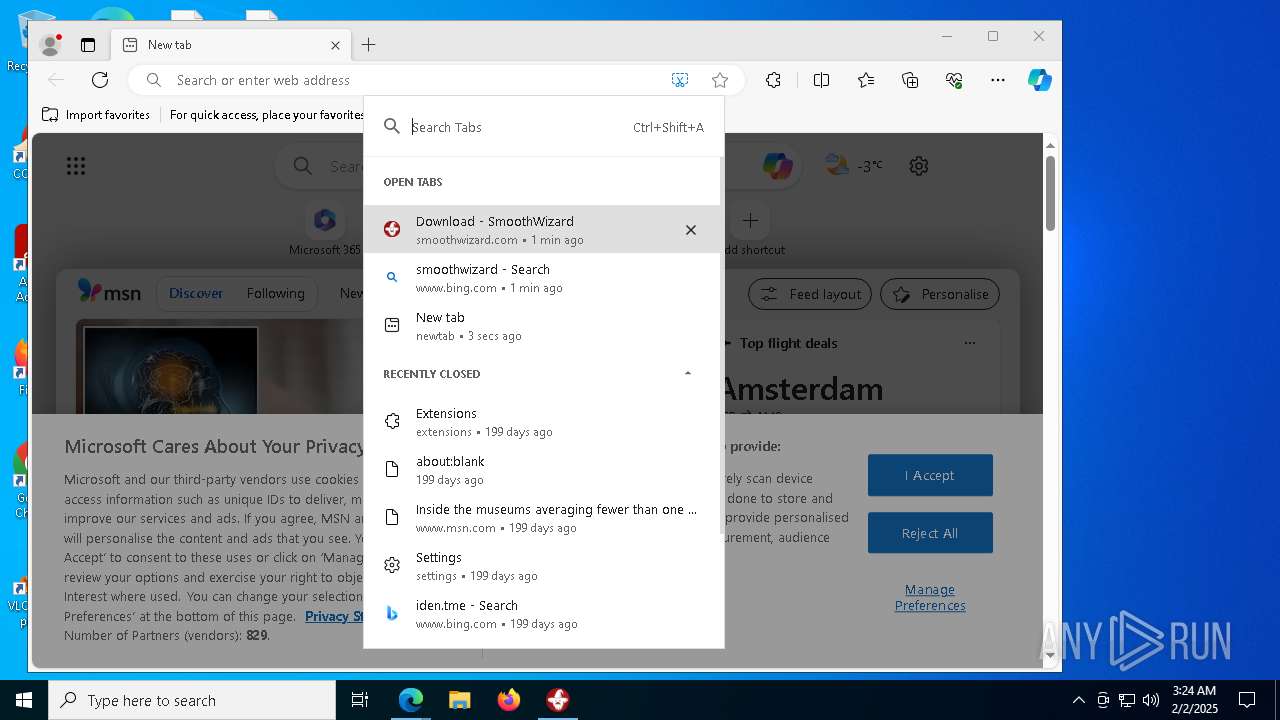
Task: Open the Manage Preferences link
Action: [x=930, y=598]
